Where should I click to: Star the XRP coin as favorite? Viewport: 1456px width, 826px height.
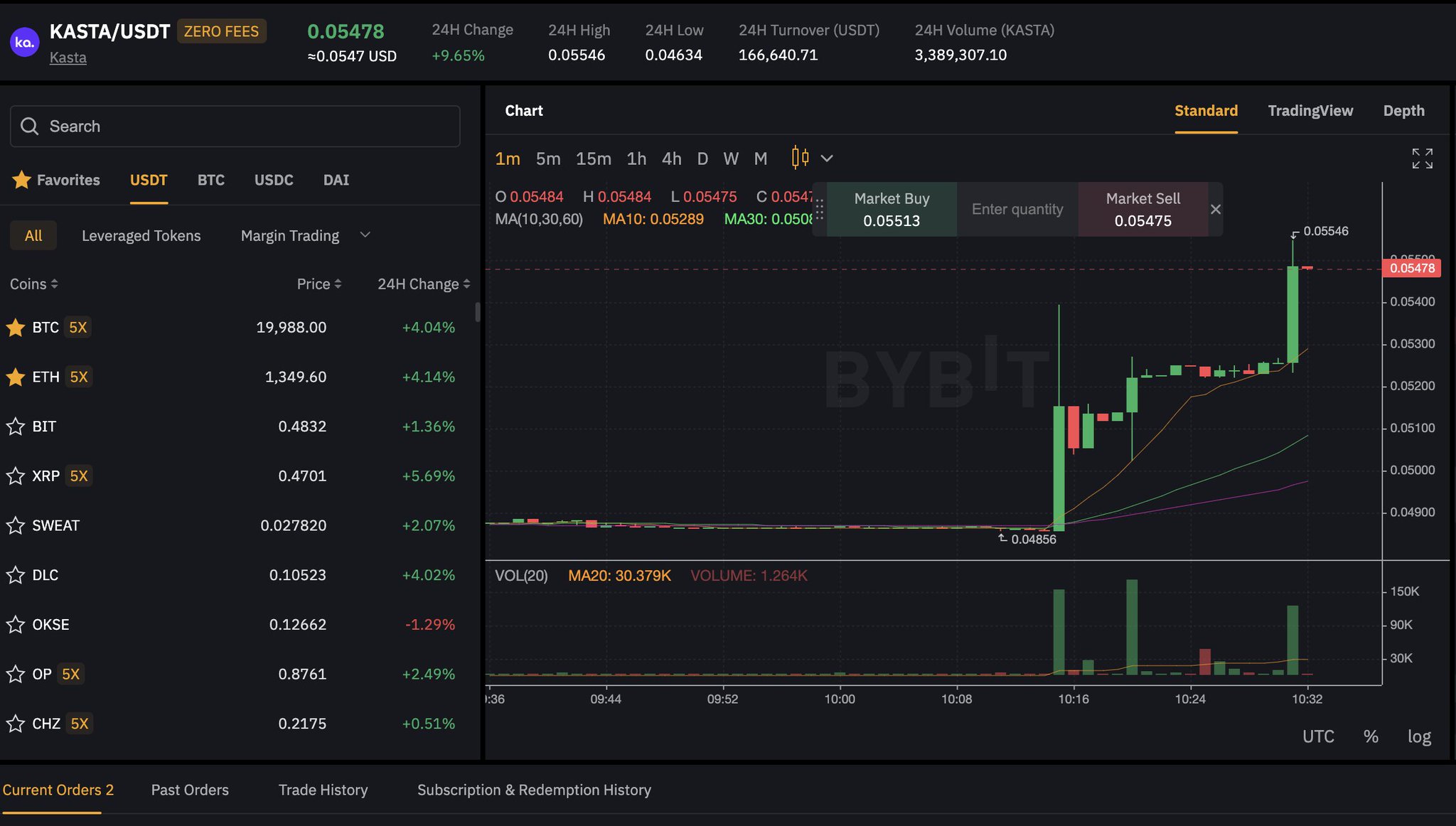point(16,476)
